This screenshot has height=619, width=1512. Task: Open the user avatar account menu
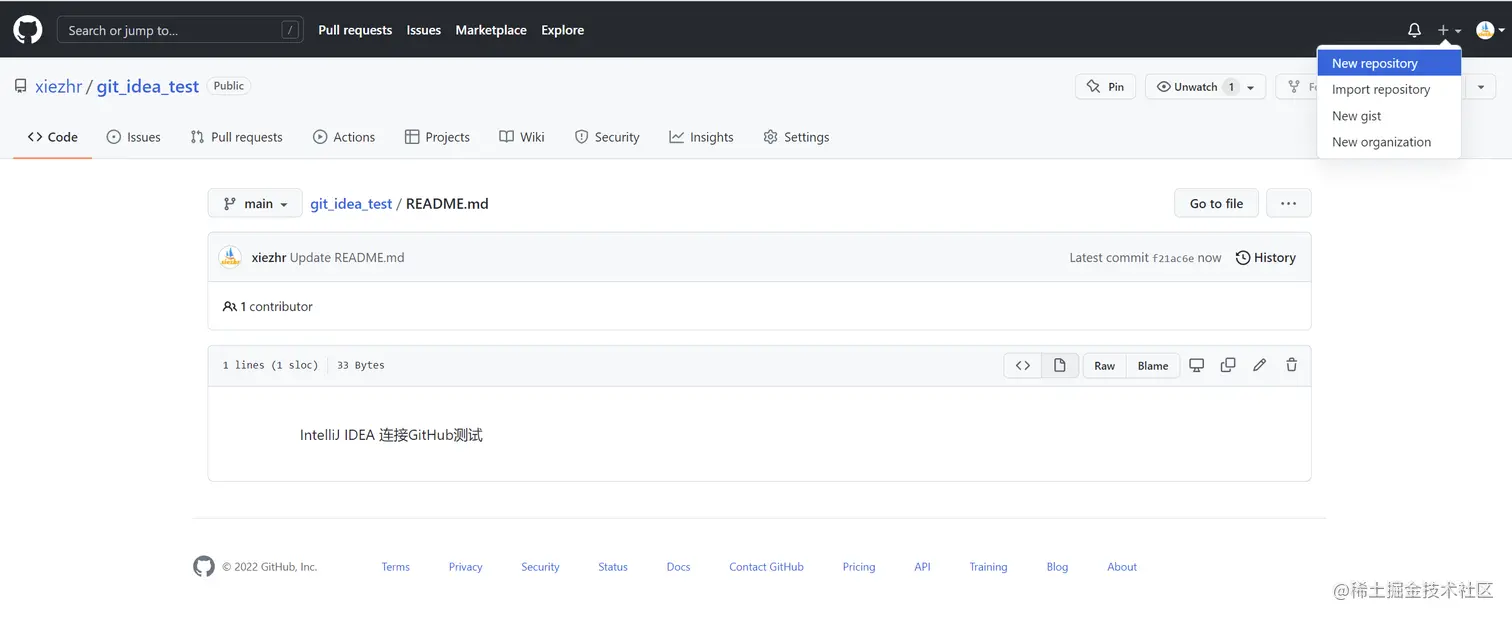pos(1490,30)
